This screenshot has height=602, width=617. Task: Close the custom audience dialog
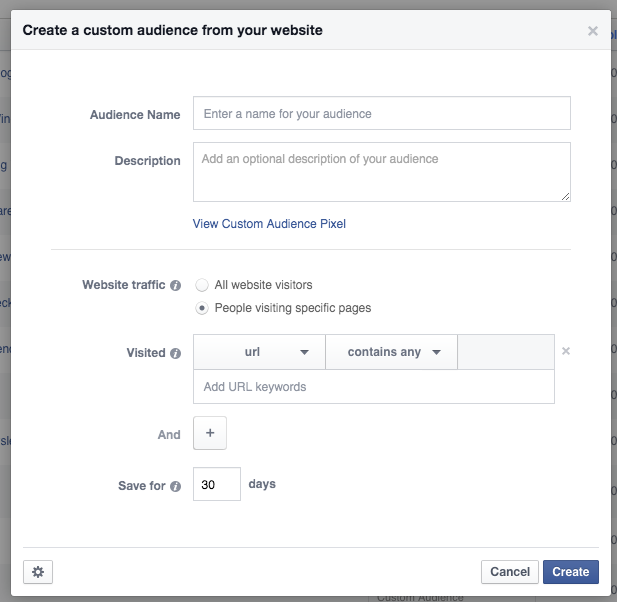click(593, 31)
